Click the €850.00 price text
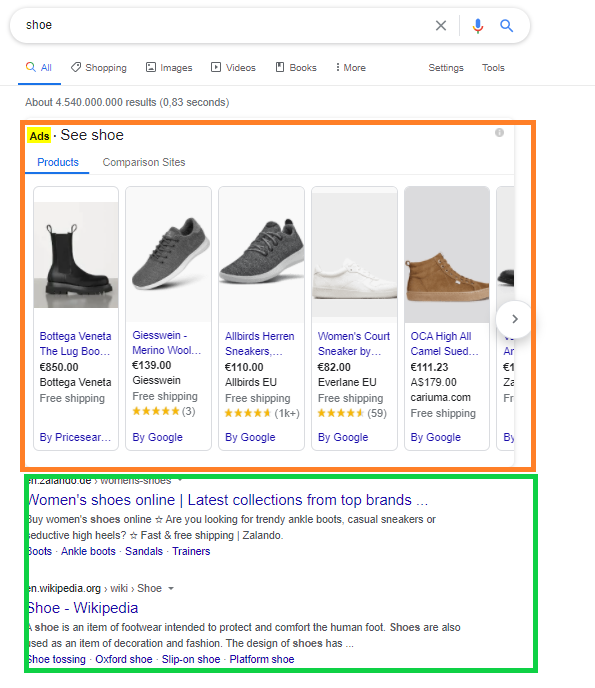 point(59,367)
